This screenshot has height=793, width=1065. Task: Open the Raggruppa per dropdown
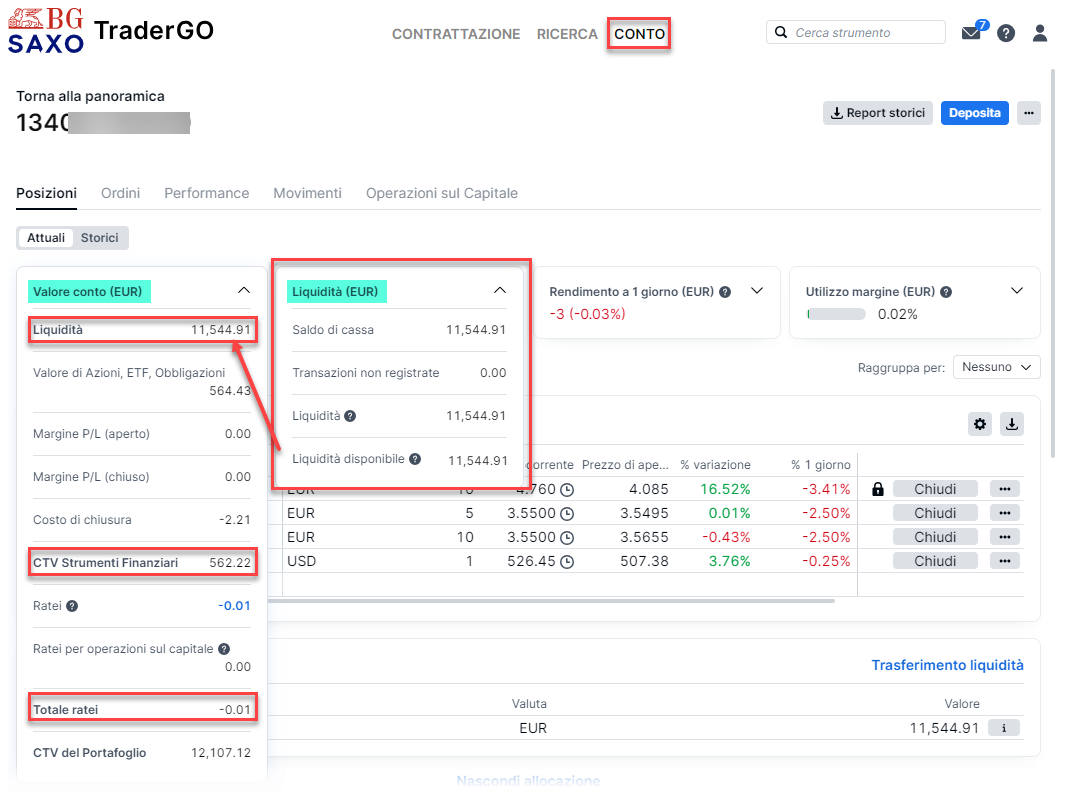tap(996, 367)
